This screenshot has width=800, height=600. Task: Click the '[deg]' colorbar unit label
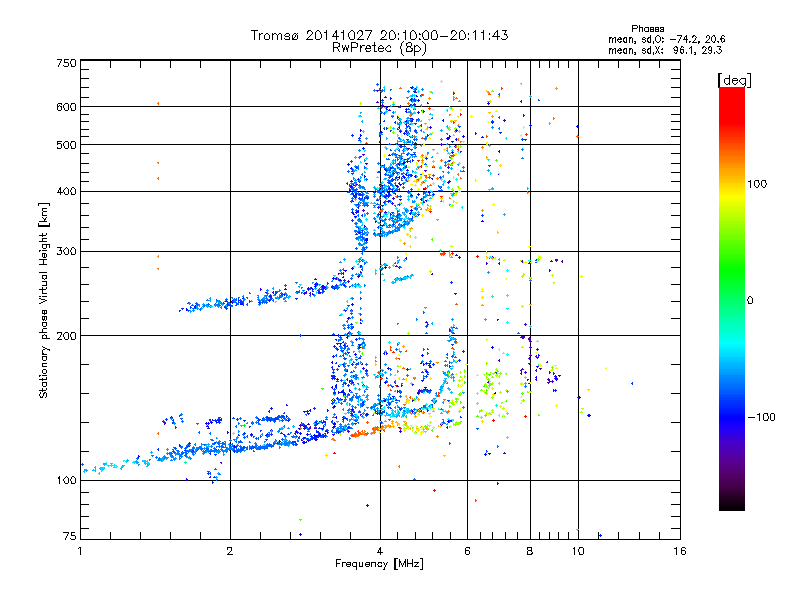734,80
